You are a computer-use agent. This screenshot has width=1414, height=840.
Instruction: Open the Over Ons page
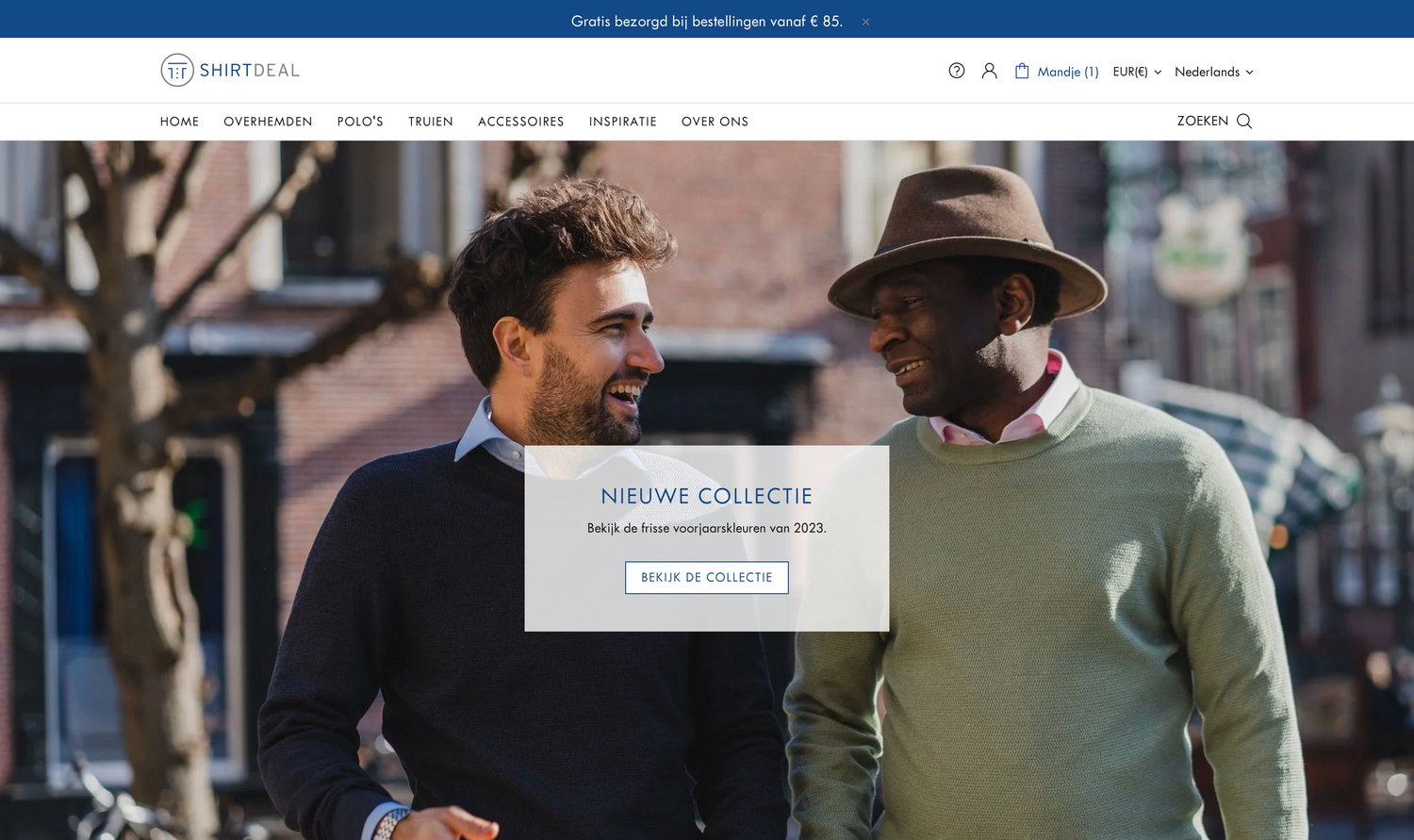[x=715, y=122]
